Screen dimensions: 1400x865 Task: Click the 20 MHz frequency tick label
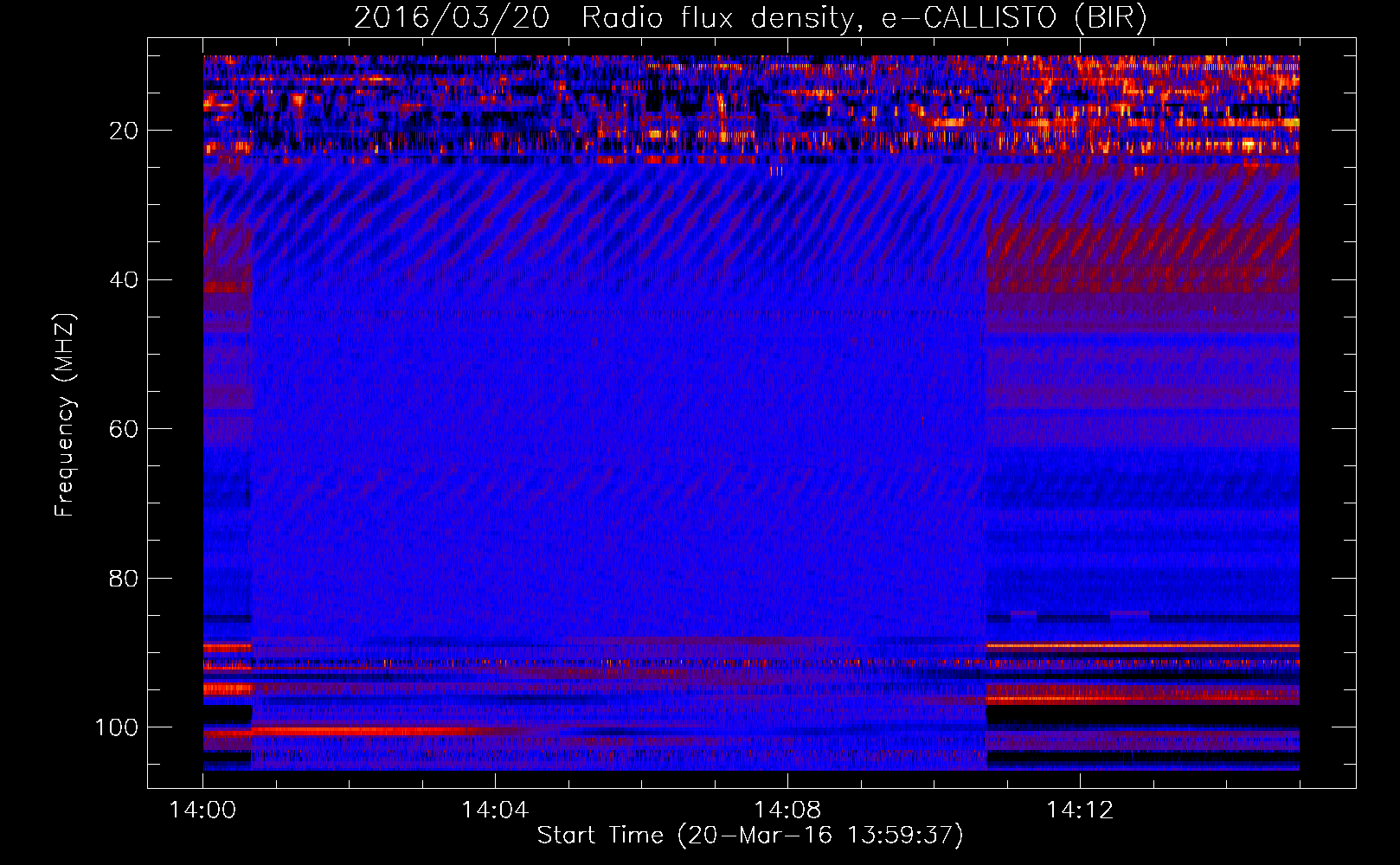click(x=124, y=131)
